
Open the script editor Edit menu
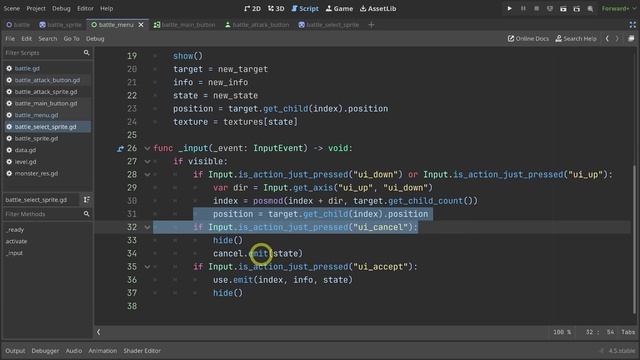(27, 39)
